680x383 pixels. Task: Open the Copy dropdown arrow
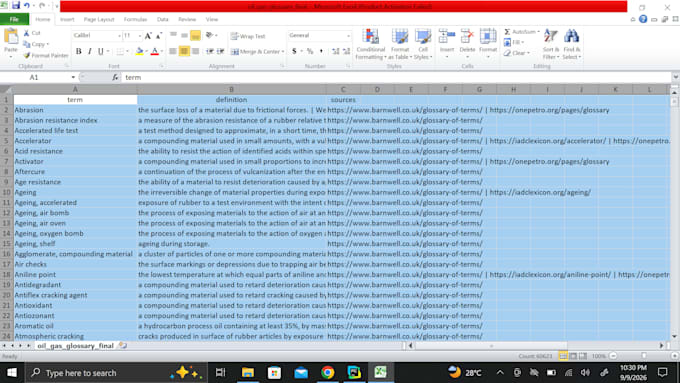coord(47,44)
